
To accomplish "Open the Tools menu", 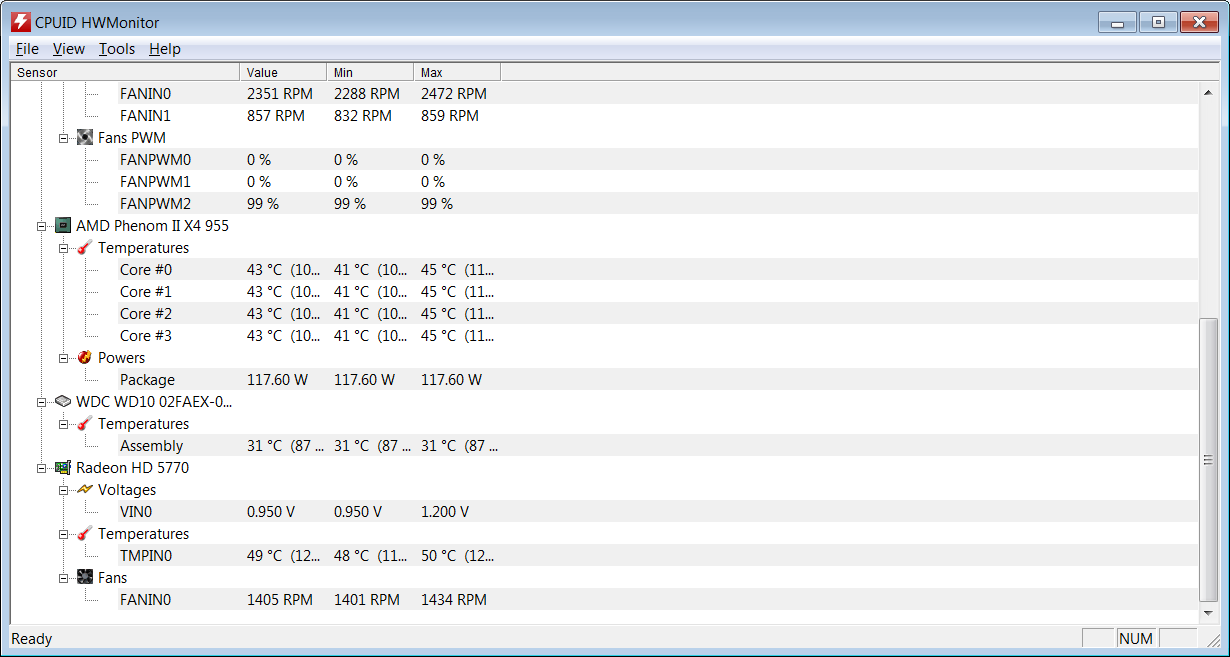I will tap(117, 49).
